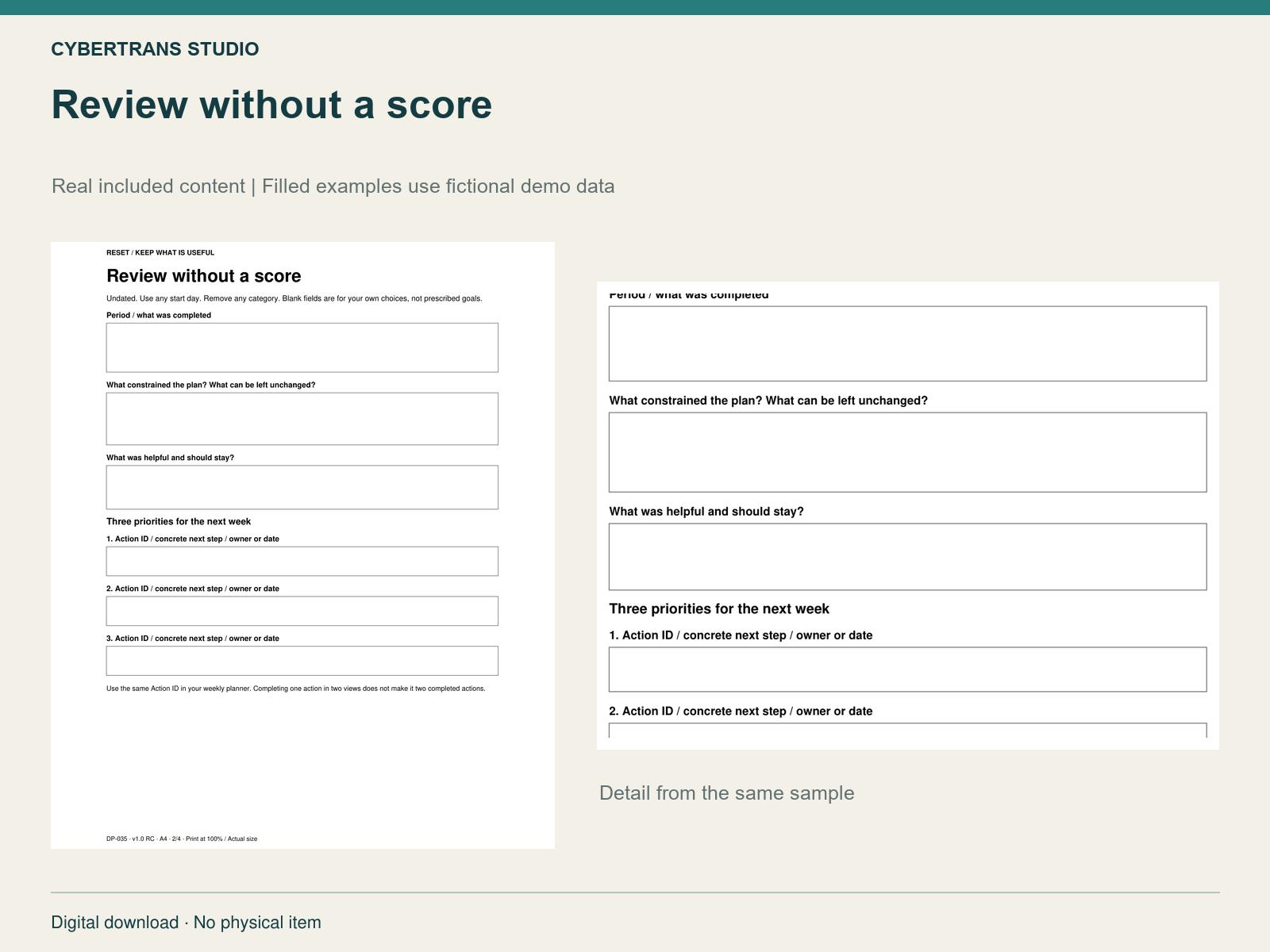The height and width of the screenshot is (952, 1270).
Task: Click the '1. Action ID' box in the full-page sample
Action: (x=302, y=561)
